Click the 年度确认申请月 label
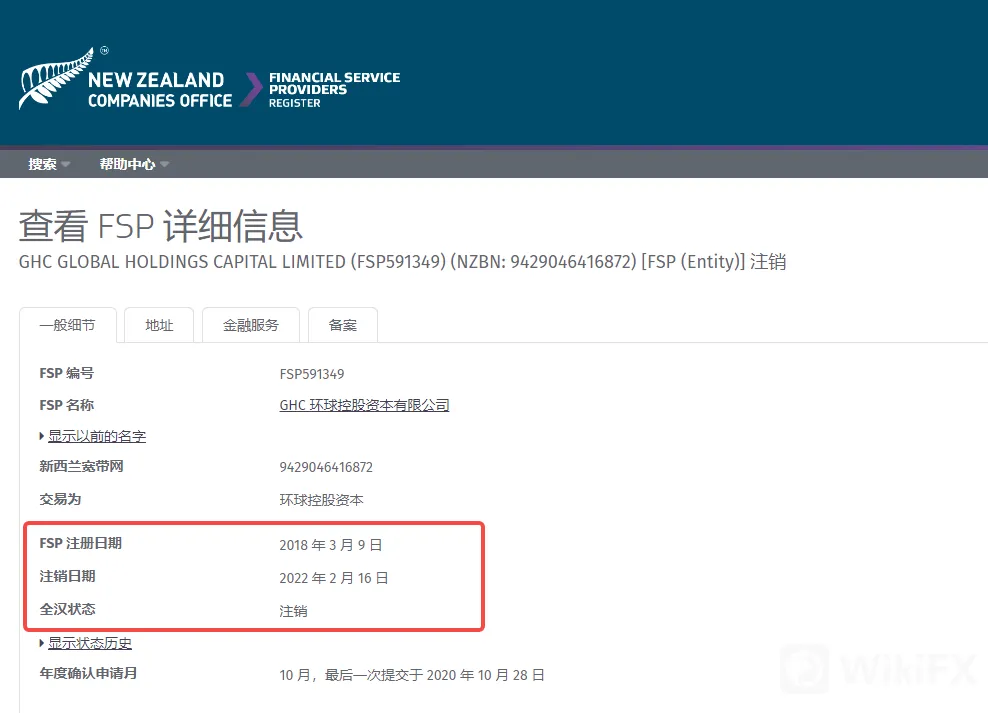The width and height of the screenshot is (988, 713). (x=88, y=673)
